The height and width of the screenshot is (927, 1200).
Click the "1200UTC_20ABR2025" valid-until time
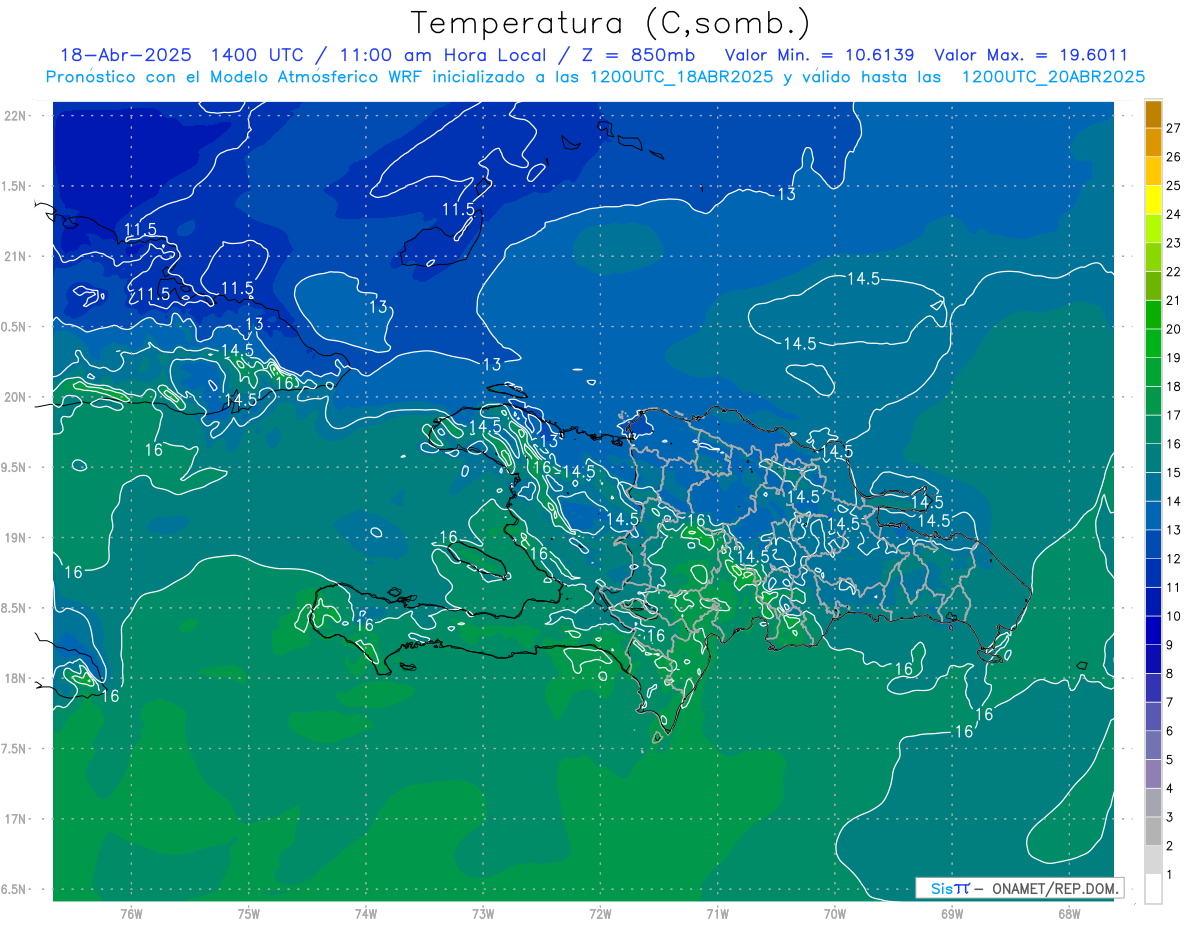pyautogui.click(x=1052, y=77)
